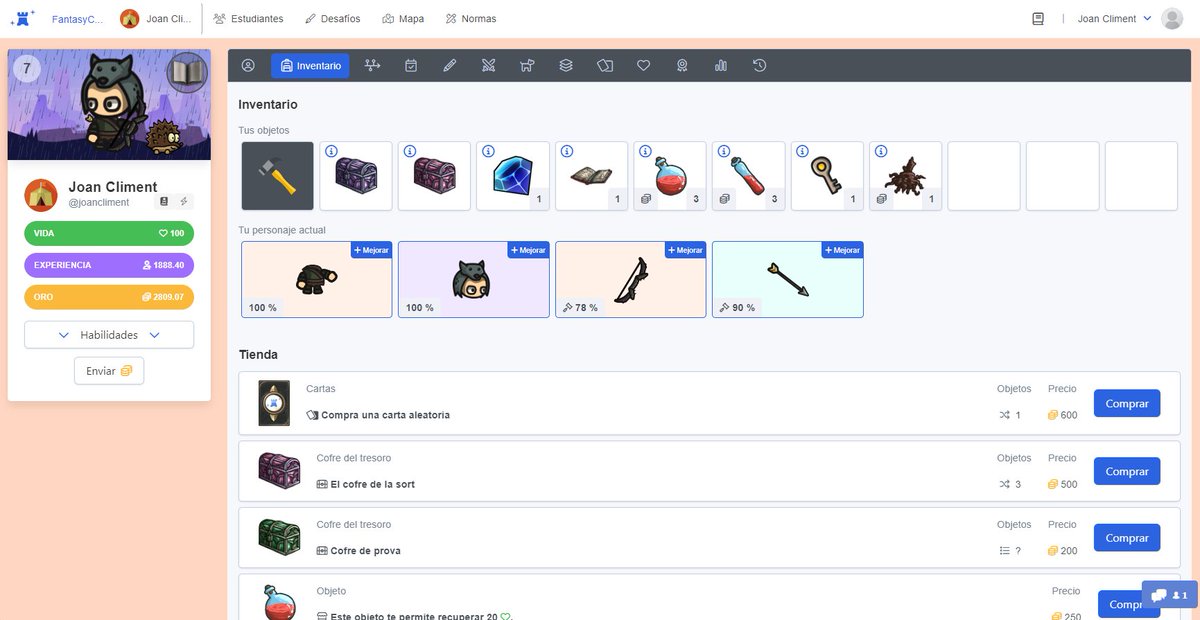Show info for the red round potion

point(645,152)
